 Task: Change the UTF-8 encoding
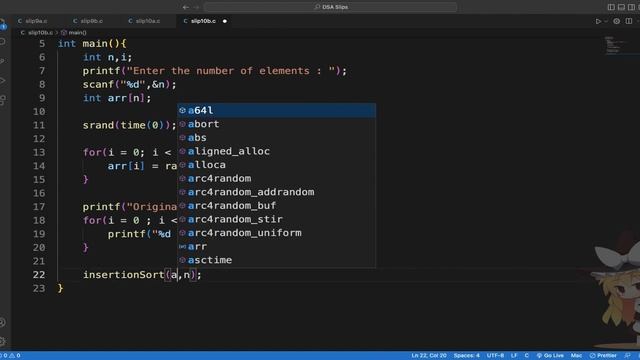[x=495, y=356]
